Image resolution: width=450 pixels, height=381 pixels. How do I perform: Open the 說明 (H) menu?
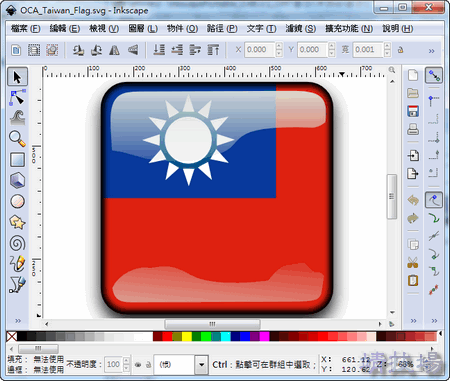[397, 29]
